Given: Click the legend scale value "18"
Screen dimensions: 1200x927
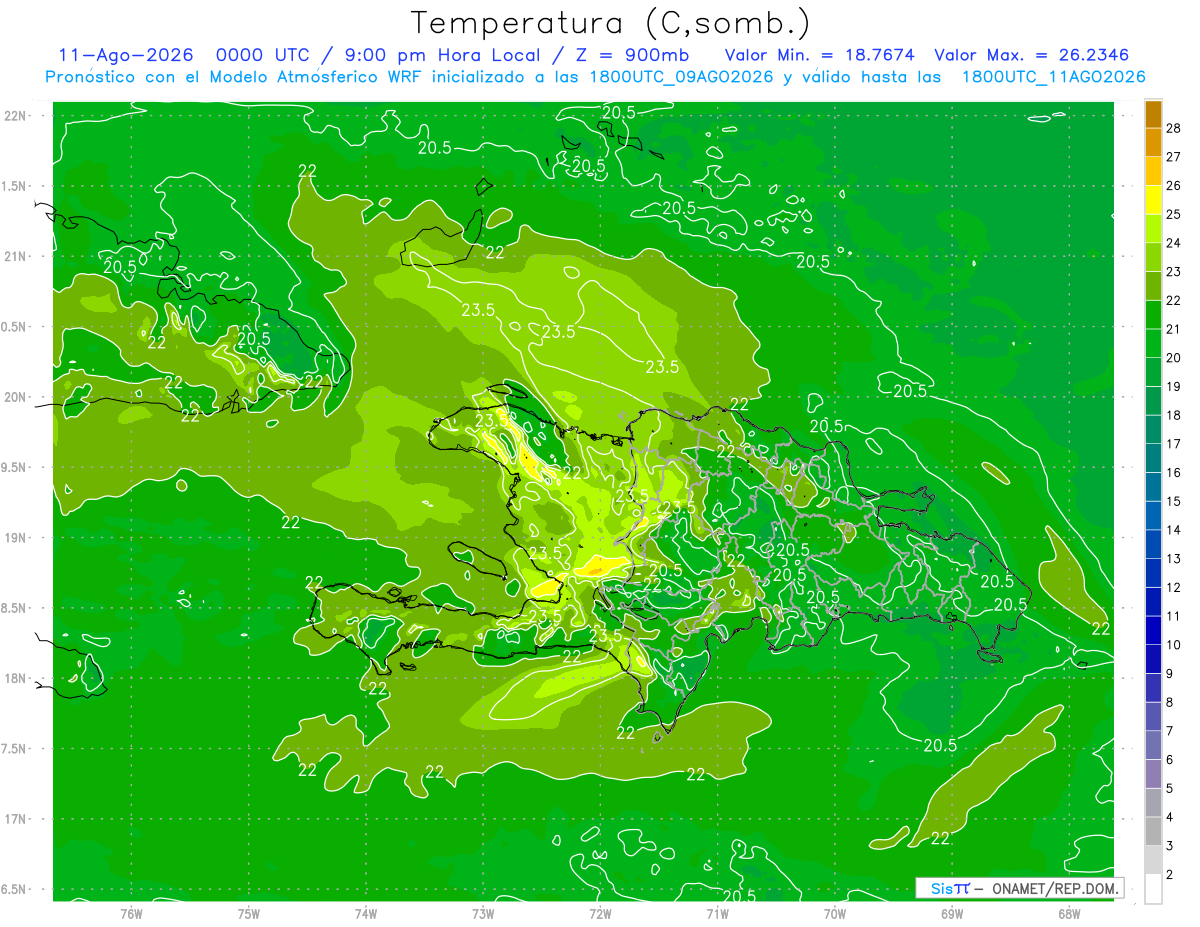Looking at the screenshot, I should [1174, 415].
